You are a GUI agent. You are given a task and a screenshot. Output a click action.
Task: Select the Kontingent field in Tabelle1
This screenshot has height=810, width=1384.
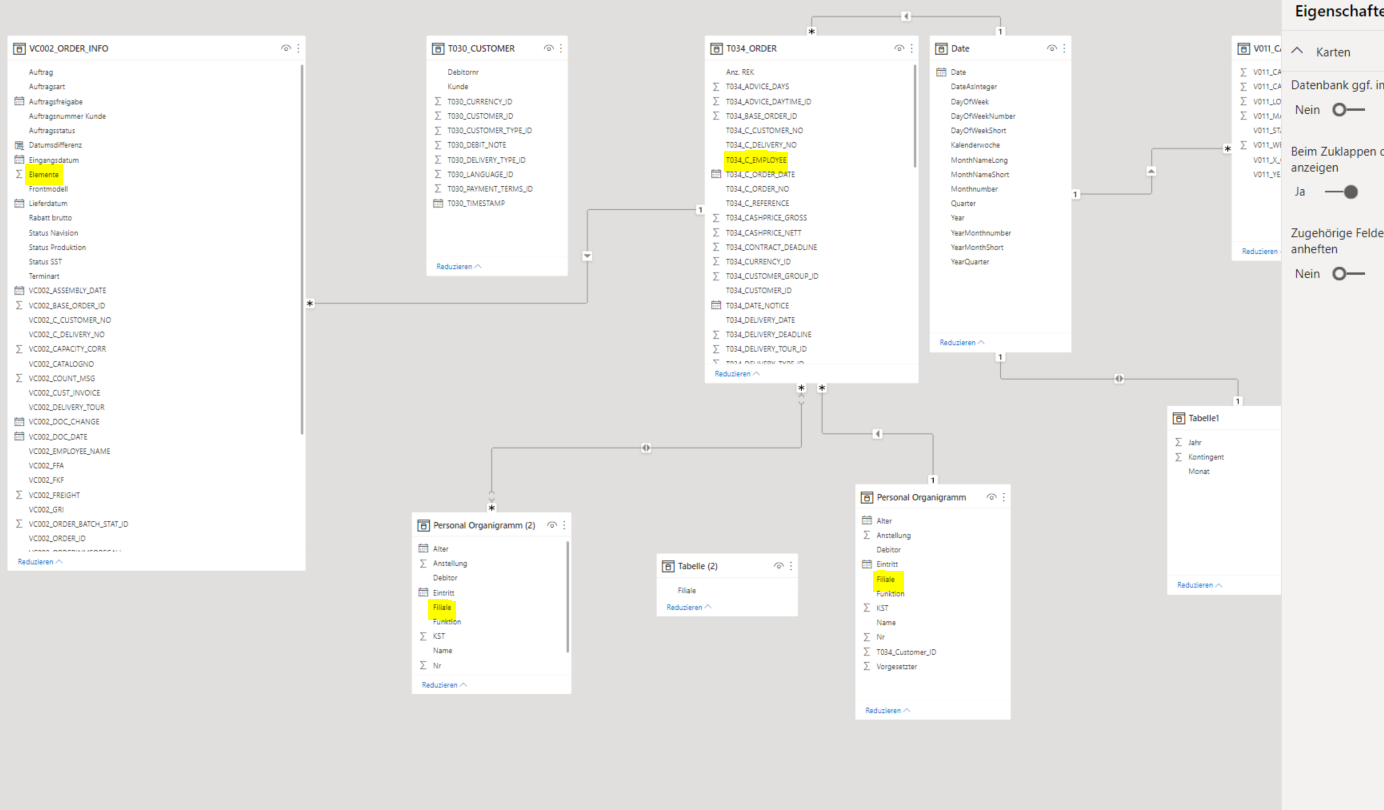click(1206, 457)
